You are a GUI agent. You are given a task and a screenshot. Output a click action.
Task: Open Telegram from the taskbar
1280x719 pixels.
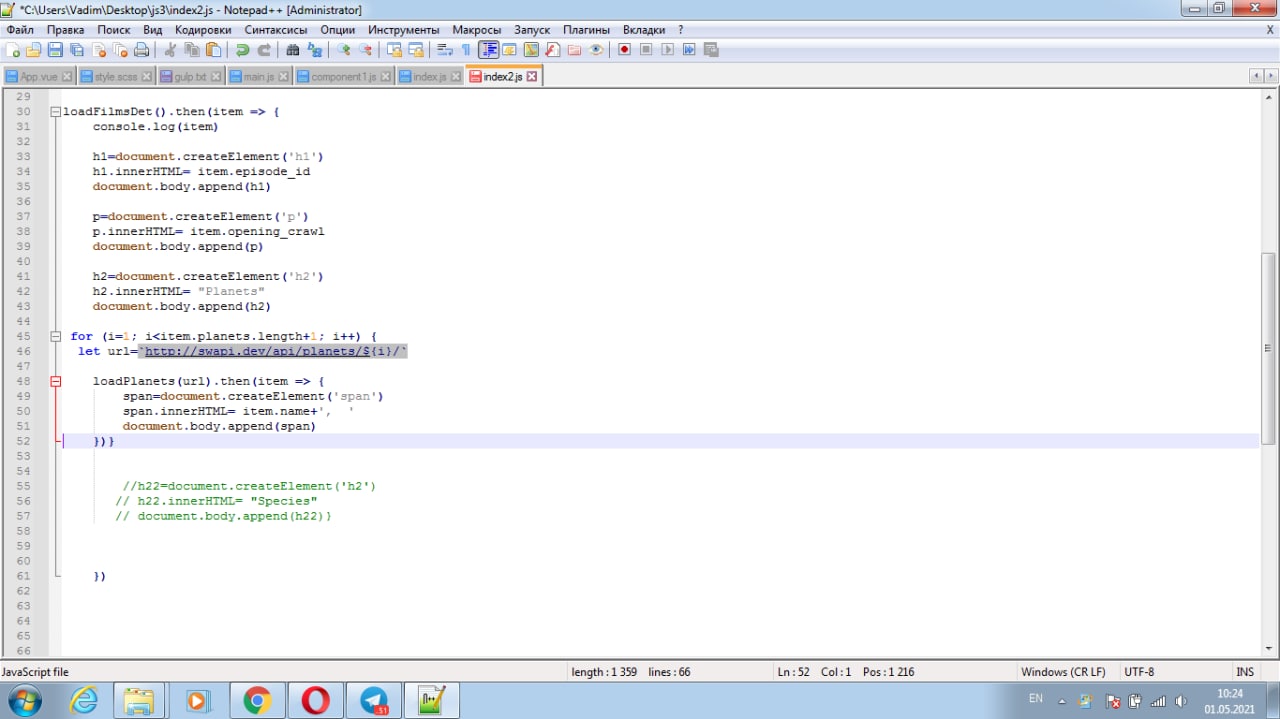pyautogui.click(x=374, y=701)
